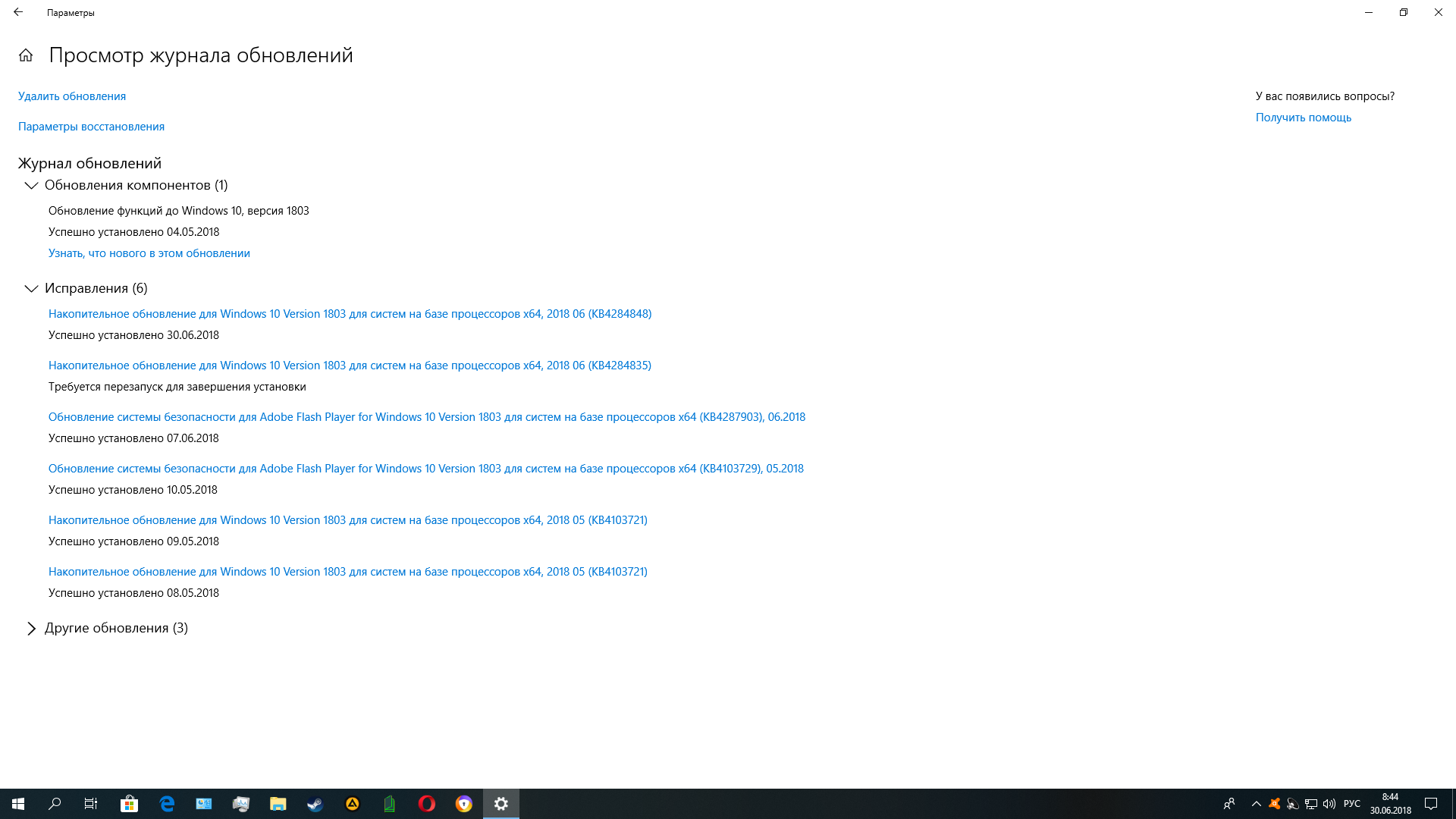Open the volume speaker icon
This screenshot has height=819, width=1456.
pos(1329,804)
